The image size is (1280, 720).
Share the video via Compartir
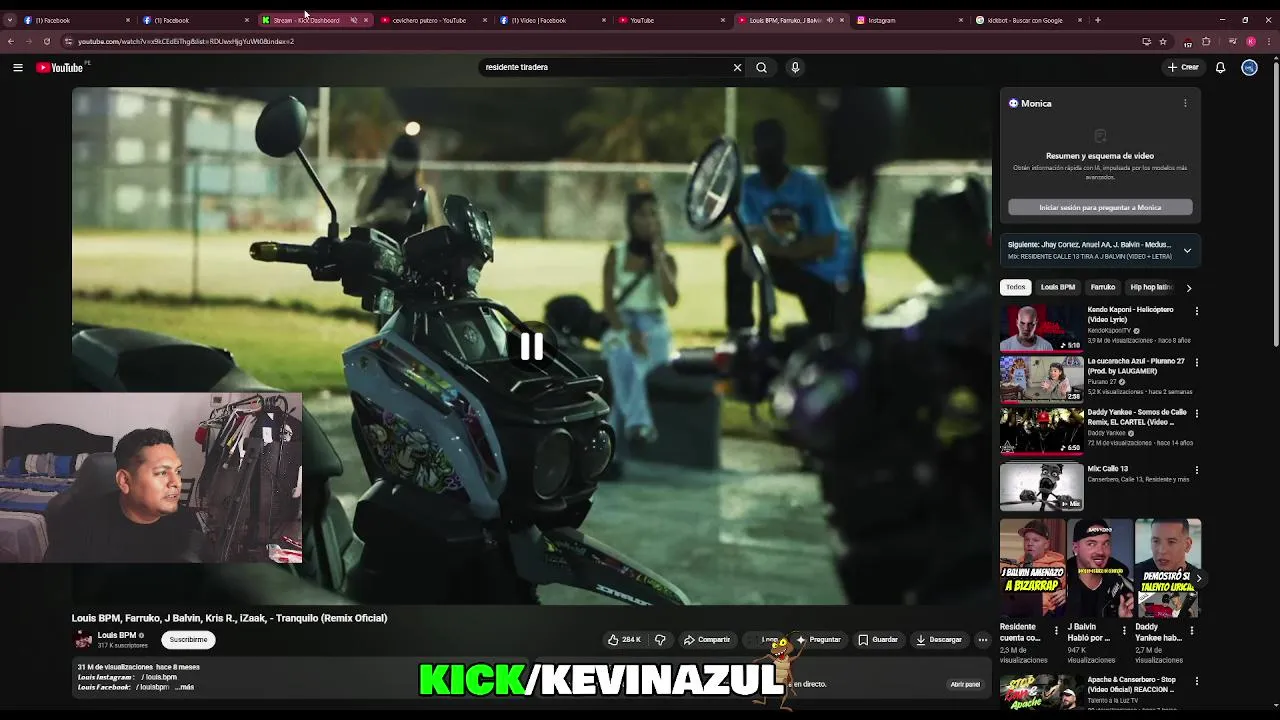(x=707, y=640)
